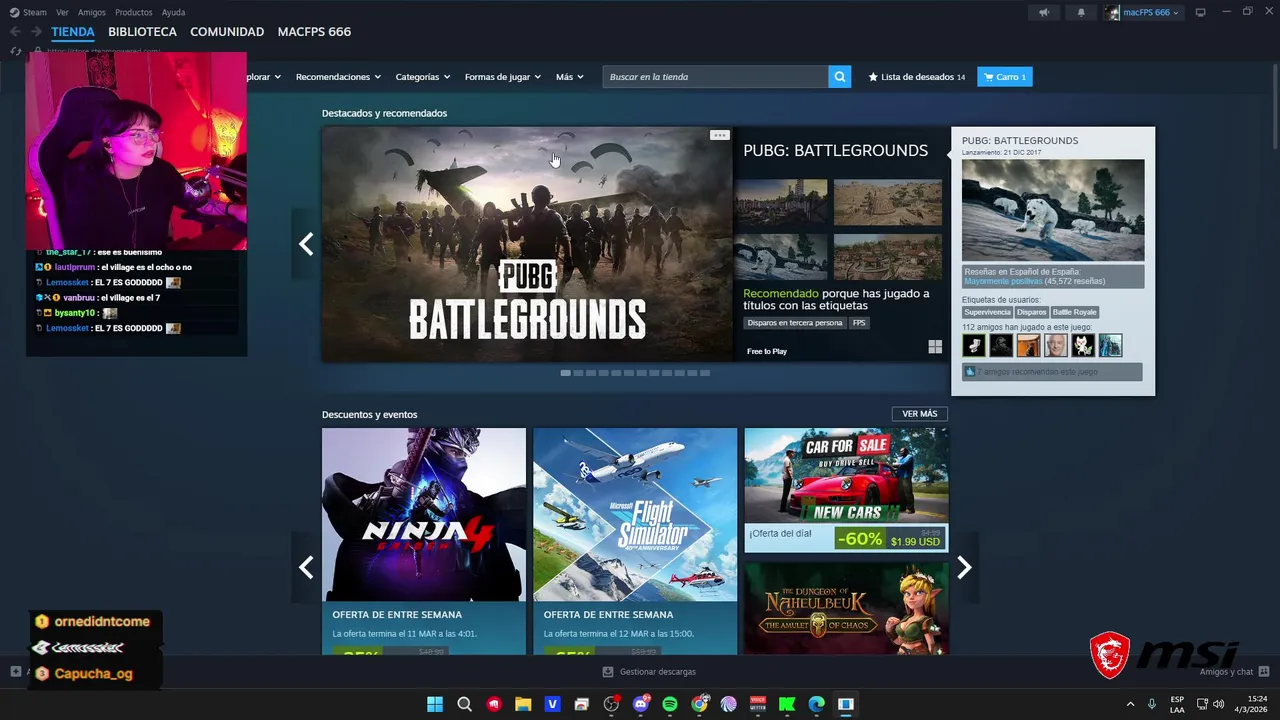Viewport: 1280px width, 720px height.
Task: Open the Carro 1 shopping cart
Action: click(1004, 77)
